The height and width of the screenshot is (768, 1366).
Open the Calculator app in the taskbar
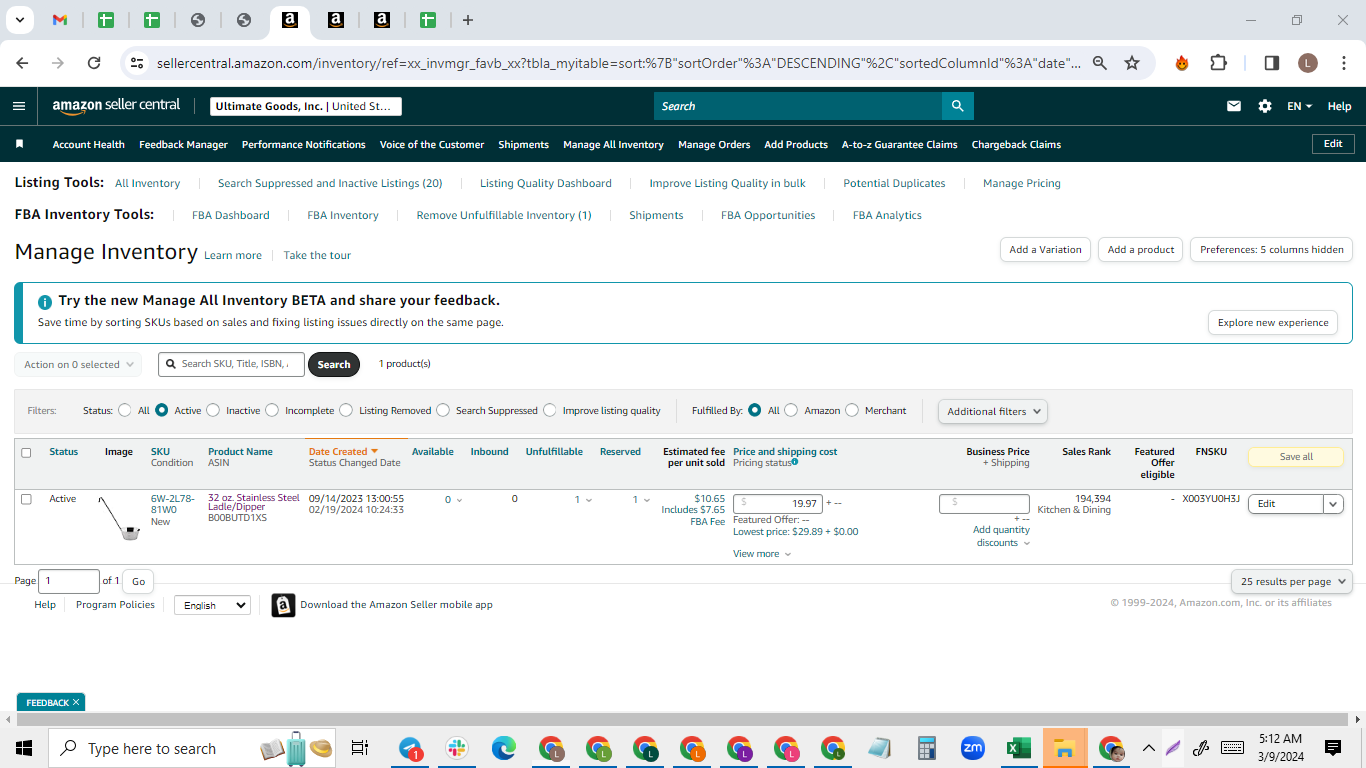tap(927, 748)
